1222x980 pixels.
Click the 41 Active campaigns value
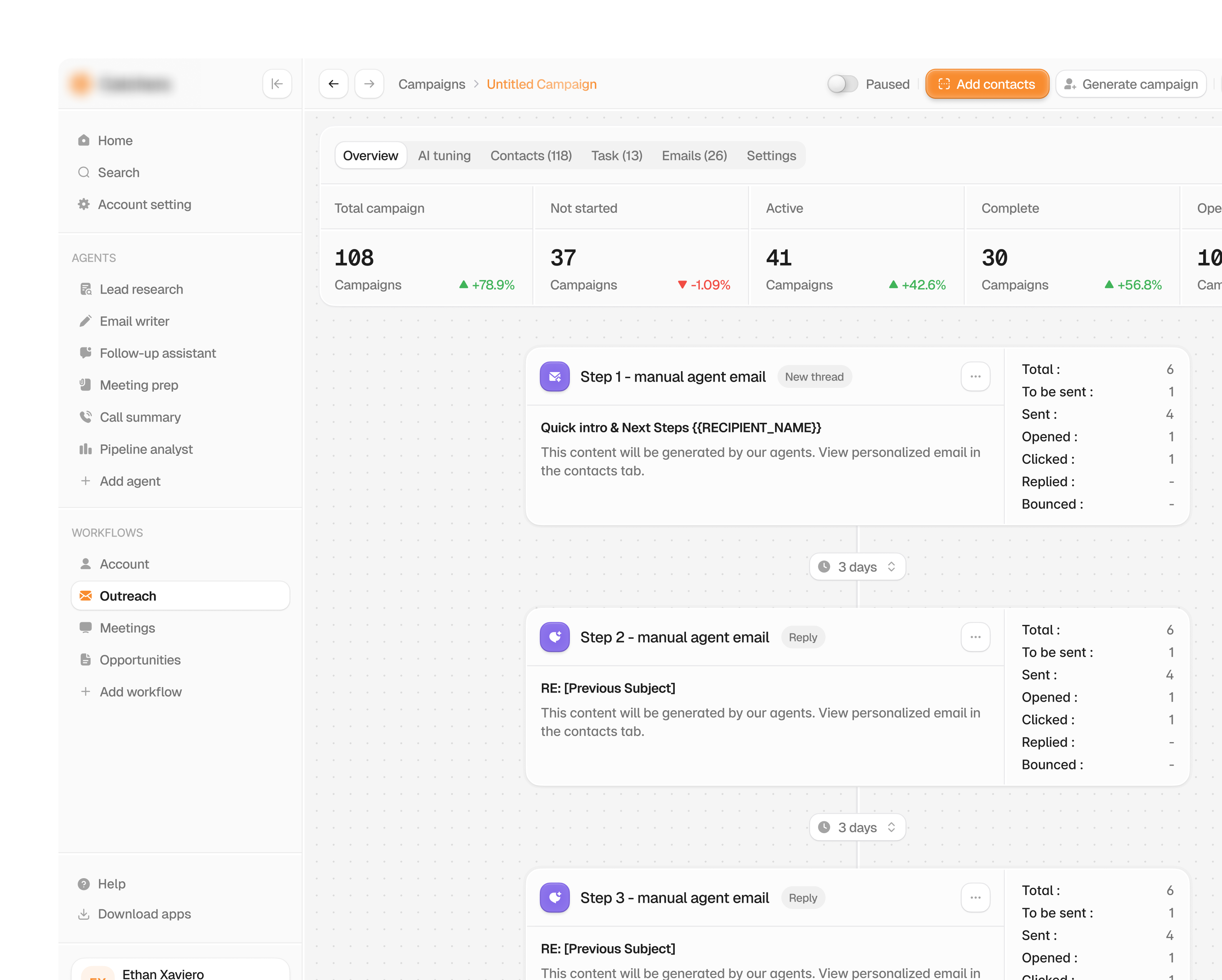[x=779, y=258]
